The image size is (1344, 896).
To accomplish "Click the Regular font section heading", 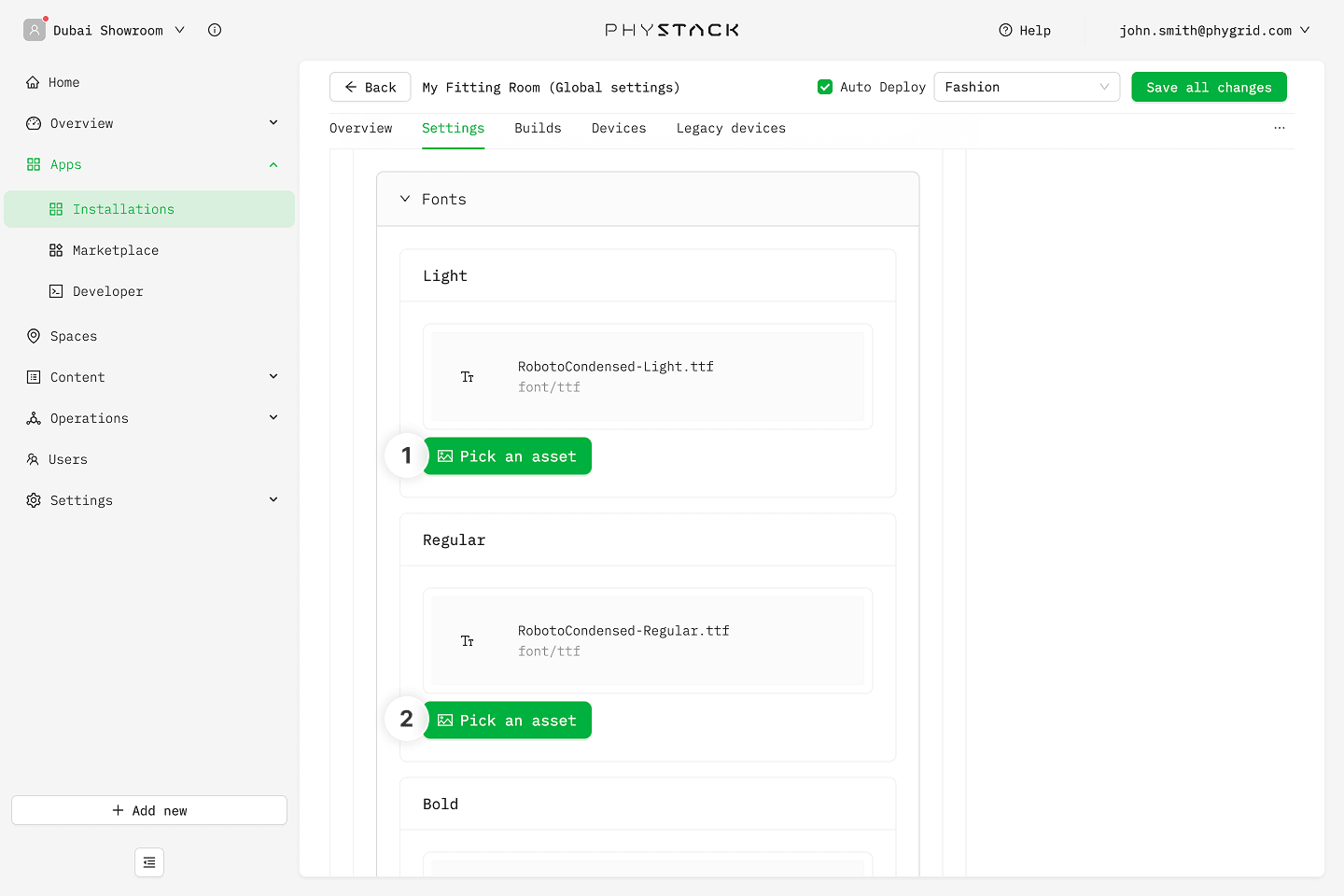I will pyautogui.click(x=454, y=539).
